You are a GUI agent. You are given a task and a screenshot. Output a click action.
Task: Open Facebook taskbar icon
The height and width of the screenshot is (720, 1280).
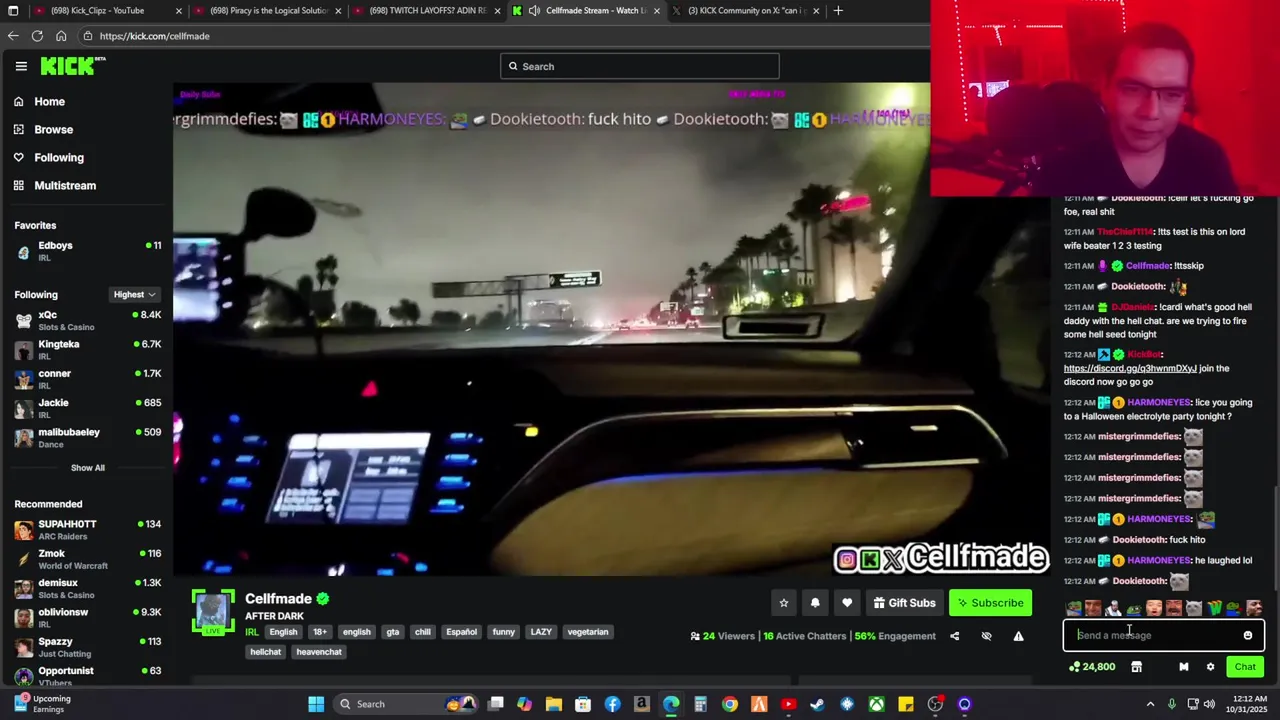(x=612, y=704)
